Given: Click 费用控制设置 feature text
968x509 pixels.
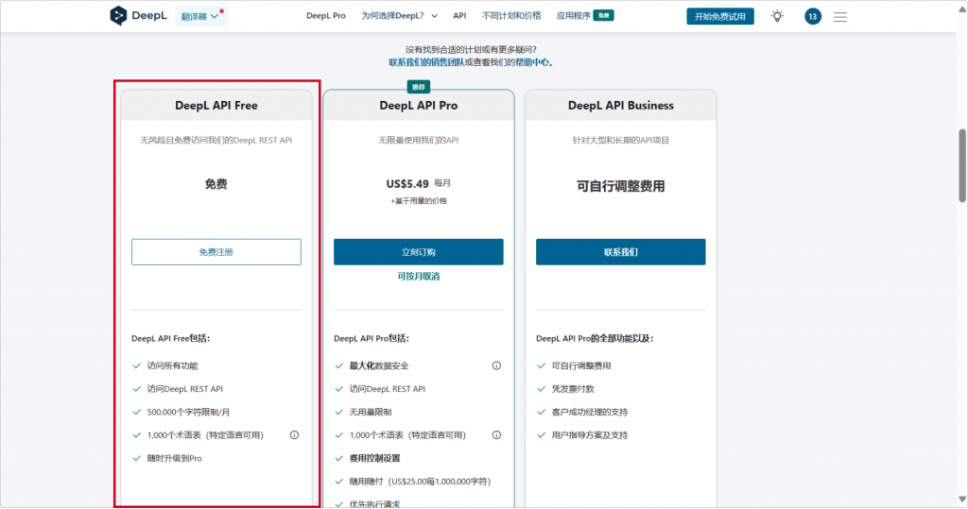Looking at the screenshot, I should (x=375, y=458).
